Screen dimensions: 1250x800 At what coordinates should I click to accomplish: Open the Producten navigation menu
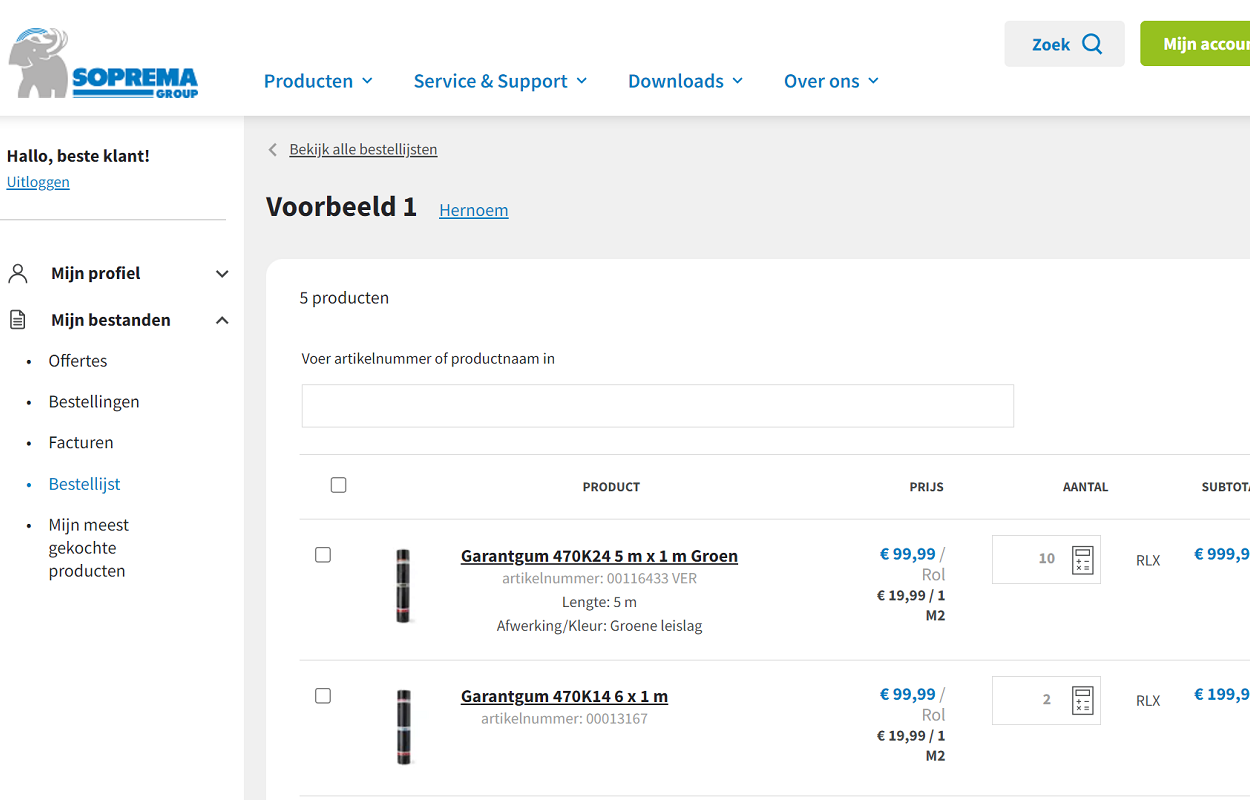tap(318, 81)
